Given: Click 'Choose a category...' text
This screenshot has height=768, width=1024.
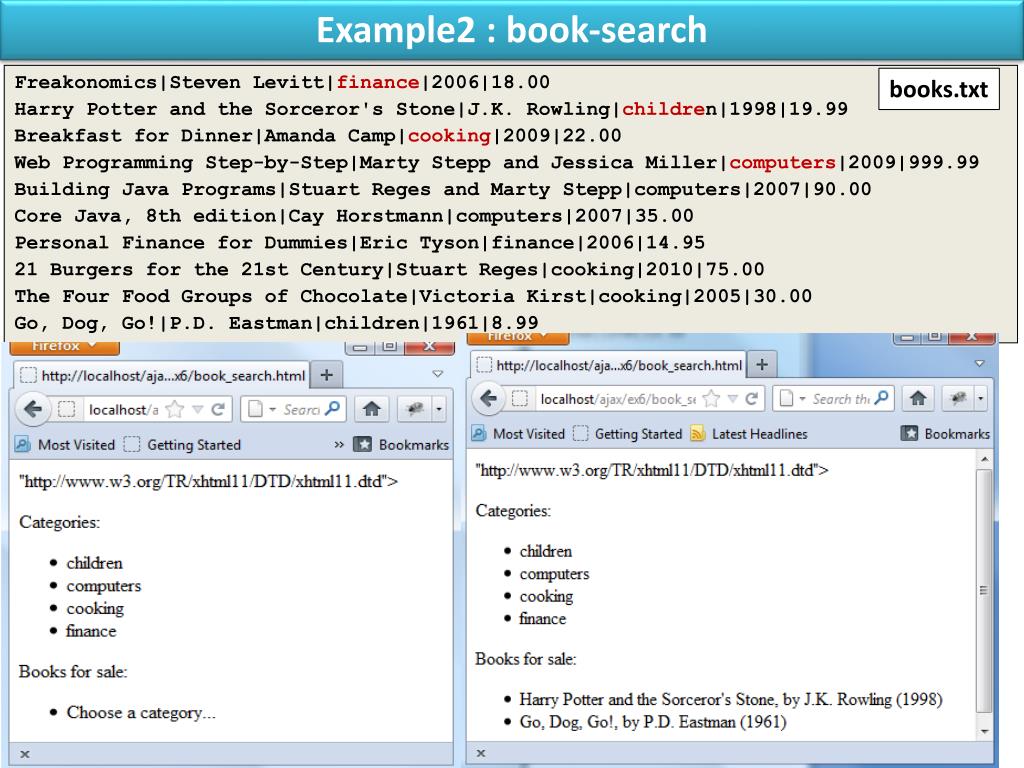Looking at the screenshot, I should point(141,712).
